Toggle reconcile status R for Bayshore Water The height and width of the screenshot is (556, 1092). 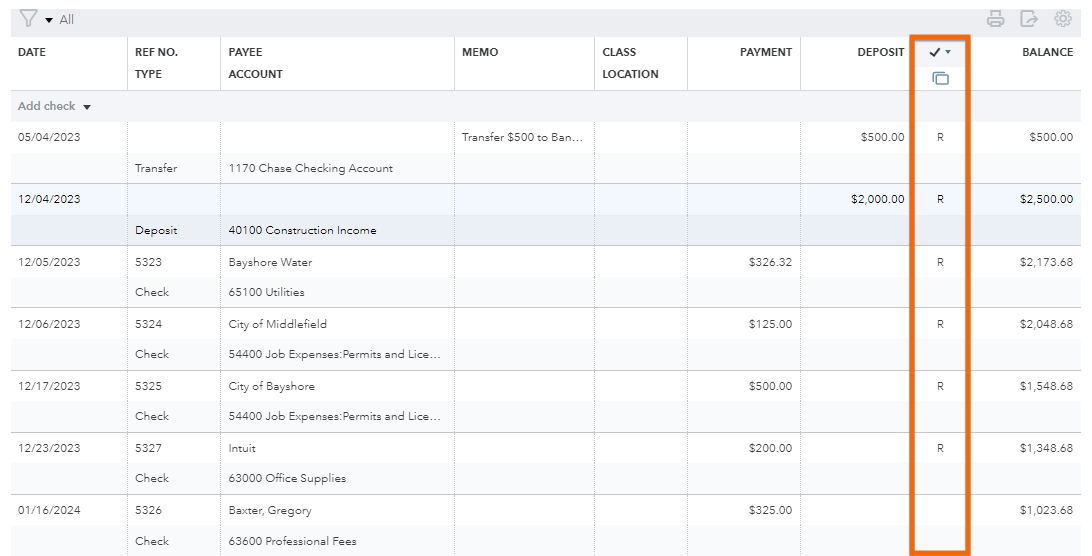940,263
